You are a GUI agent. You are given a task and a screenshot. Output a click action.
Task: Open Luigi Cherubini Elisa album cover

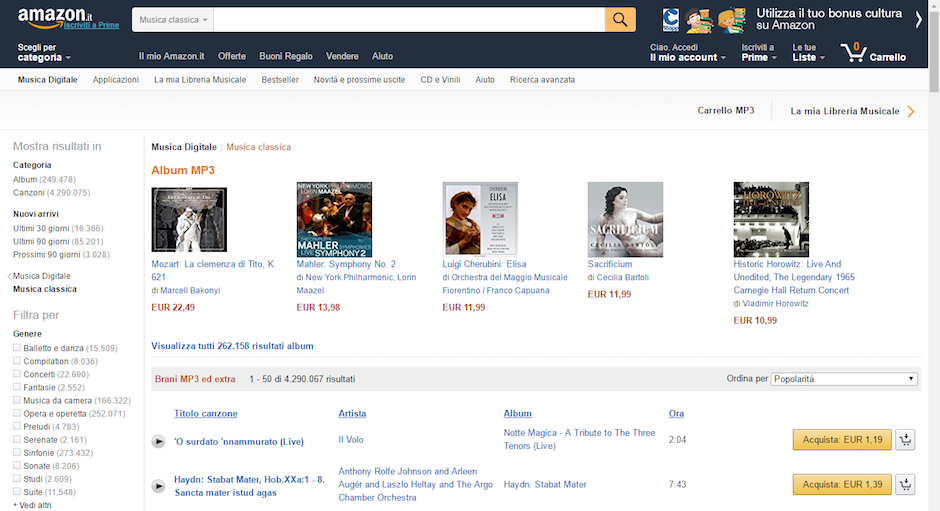480,220
